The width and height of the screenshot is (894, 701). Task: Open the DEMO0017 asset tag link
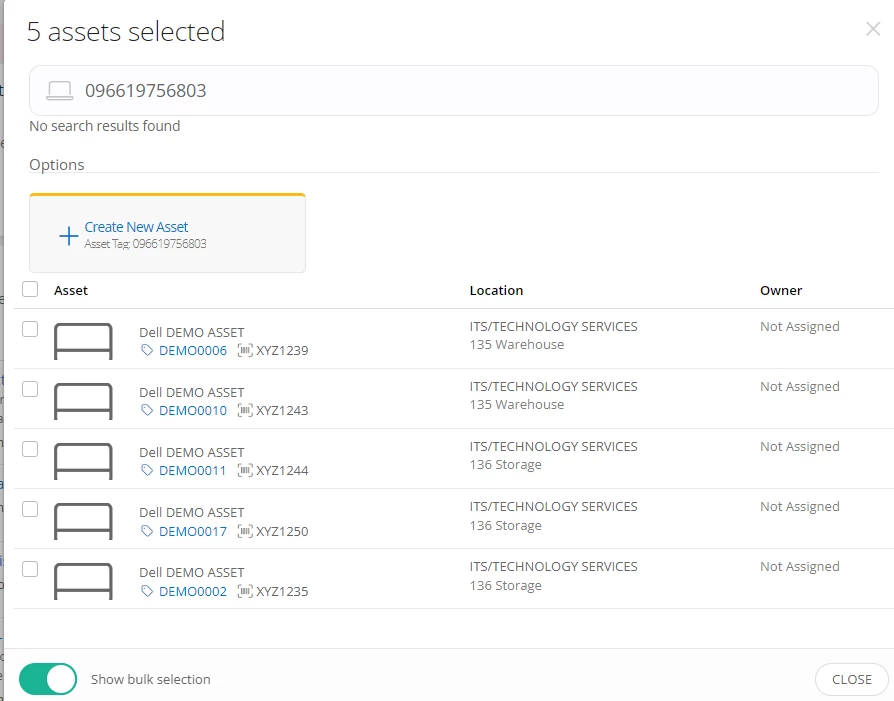click(x=192, y=531)
